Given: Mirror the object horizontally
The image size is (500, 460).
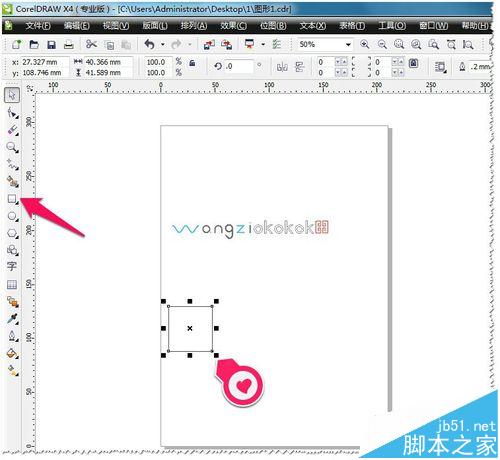Looking at the screenshot, I should point(282,67).
